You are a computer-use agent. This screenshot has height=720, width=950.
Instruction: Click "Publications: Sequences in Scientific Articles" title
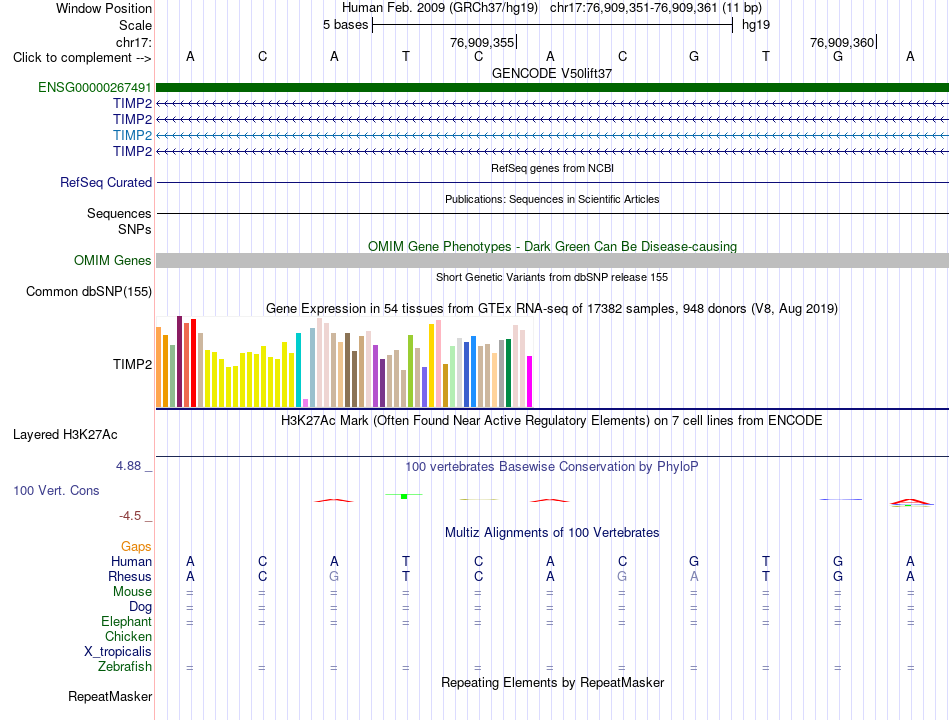[552, 199]
